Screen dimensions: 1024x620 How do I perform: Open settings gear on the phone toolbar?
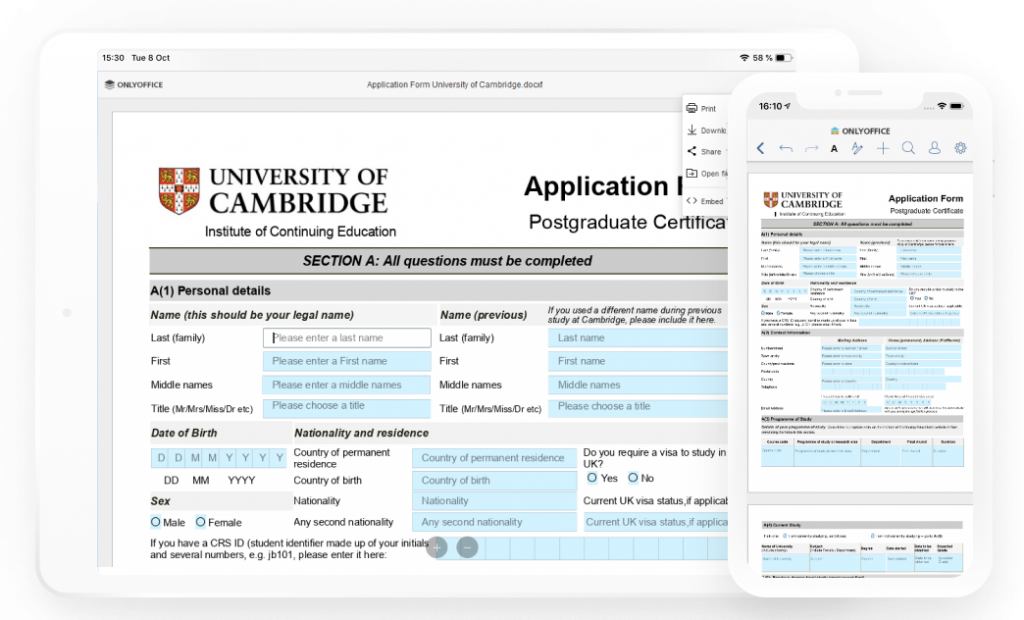click(x=960, y=148)
